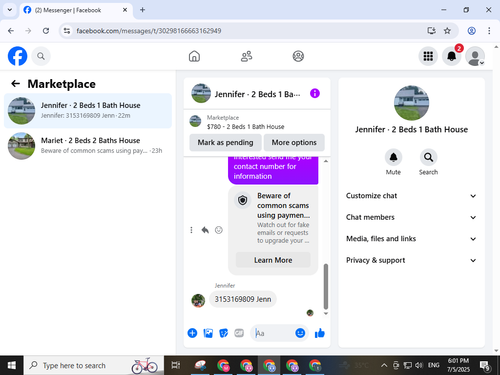500x375 pixels.
Task: Send a thumbs-up like
Action: (x=320, y=333)
